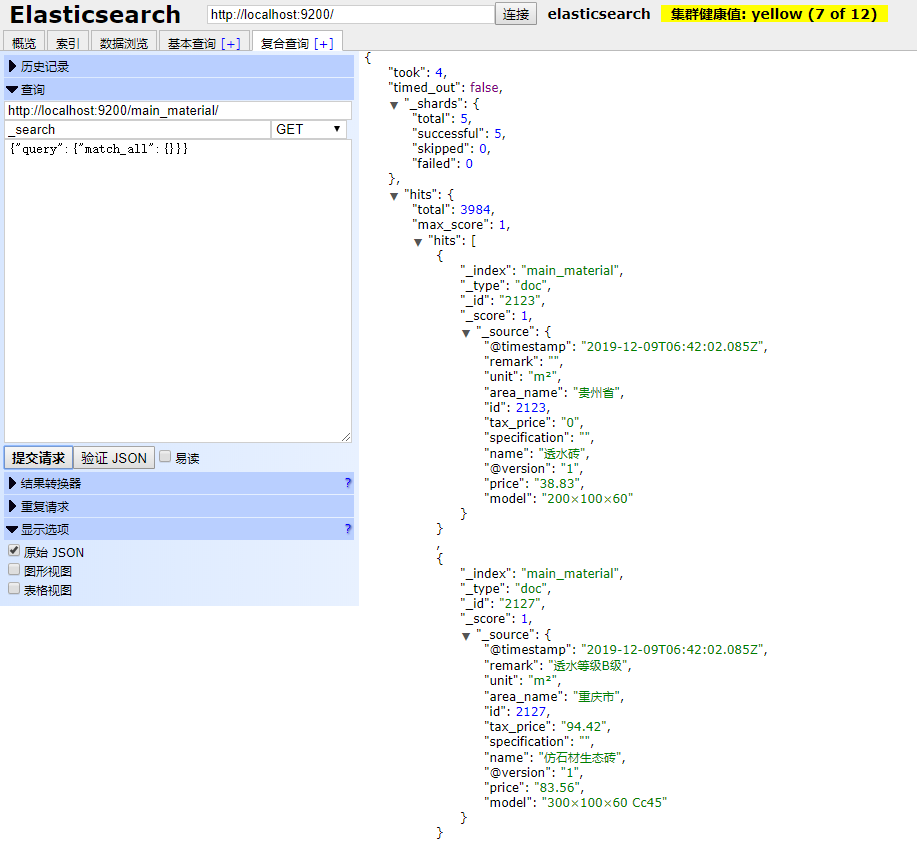The height and width of the screenshot is (847, 917).
Task: Click the 提交请求 submit button
Action: (39, 457)
